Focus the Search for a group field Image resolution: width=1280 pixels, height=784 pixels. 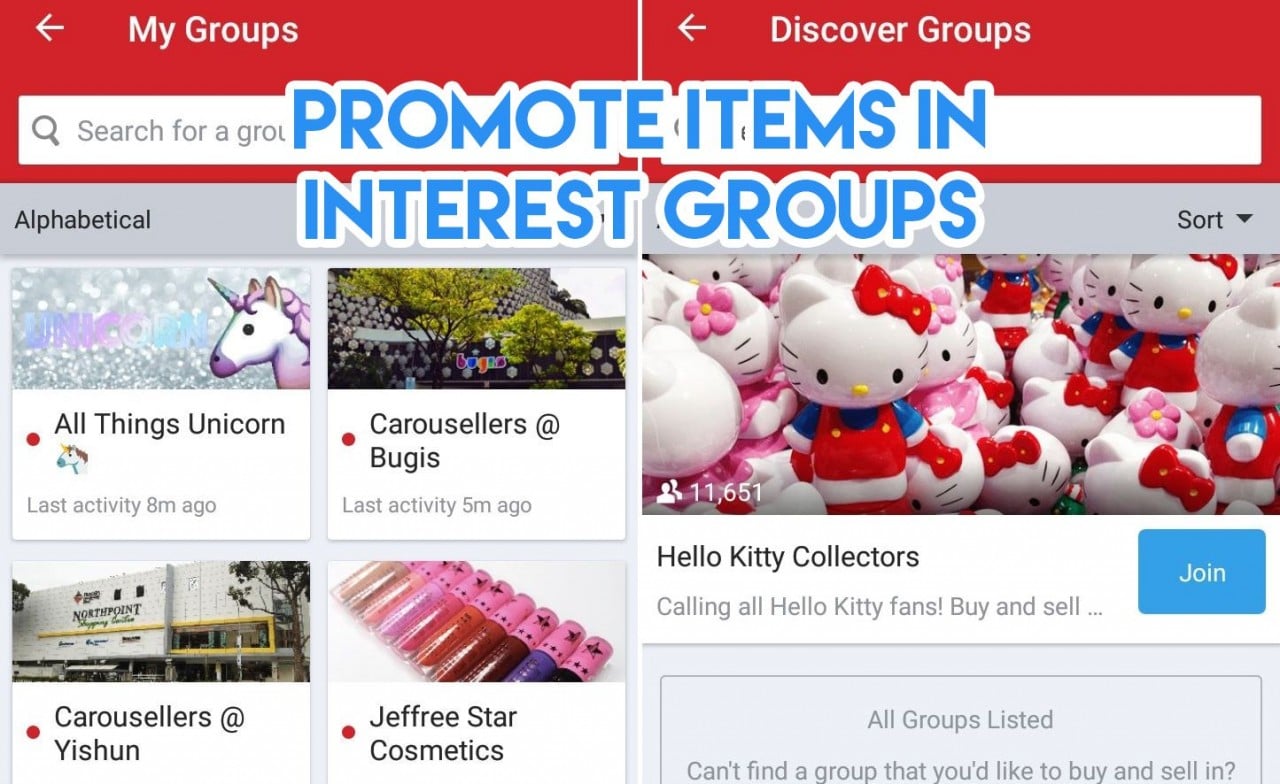pos(160,130)
